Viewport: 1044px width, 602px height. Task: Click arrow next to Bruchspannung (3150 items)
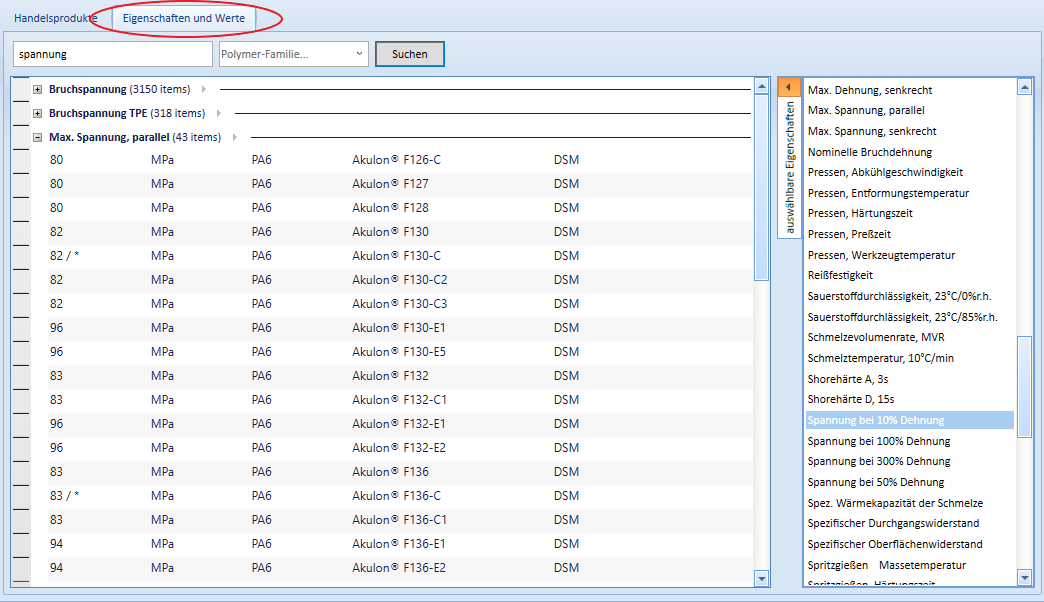point(204,89)
